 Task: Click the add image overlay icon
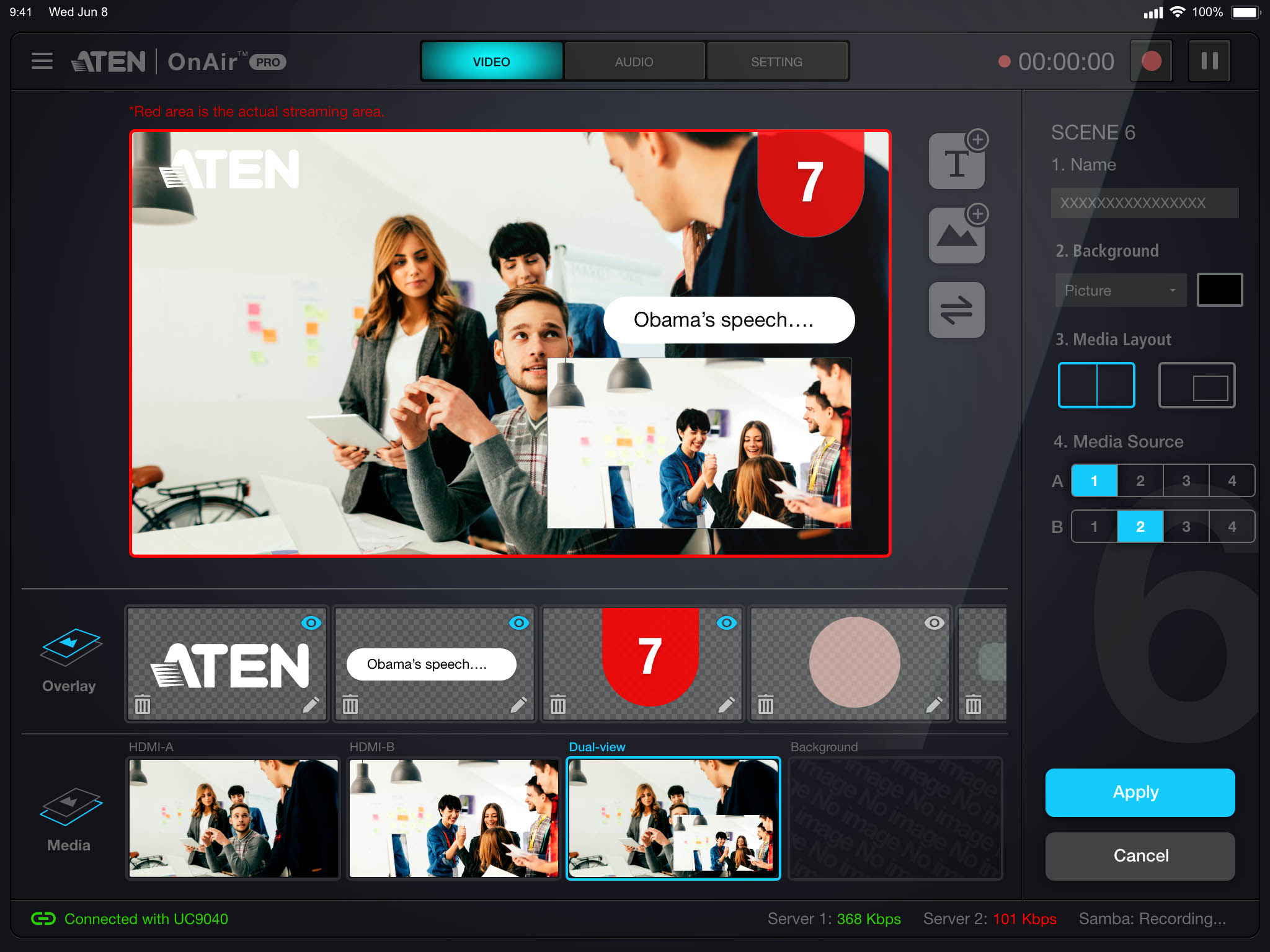956,236
